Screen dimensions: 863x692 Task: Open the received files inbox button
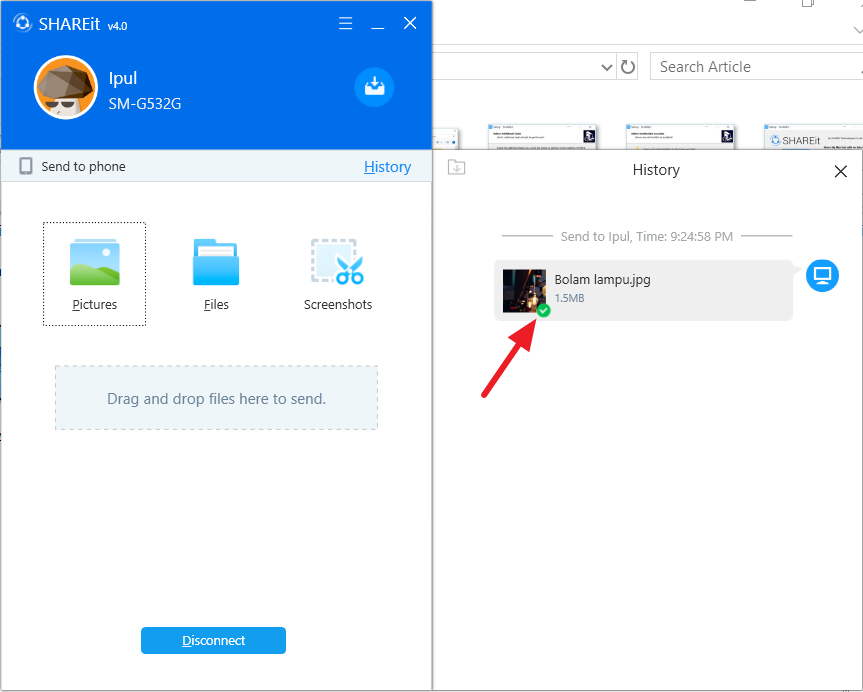pyautogui.click(x=374, y=87)
